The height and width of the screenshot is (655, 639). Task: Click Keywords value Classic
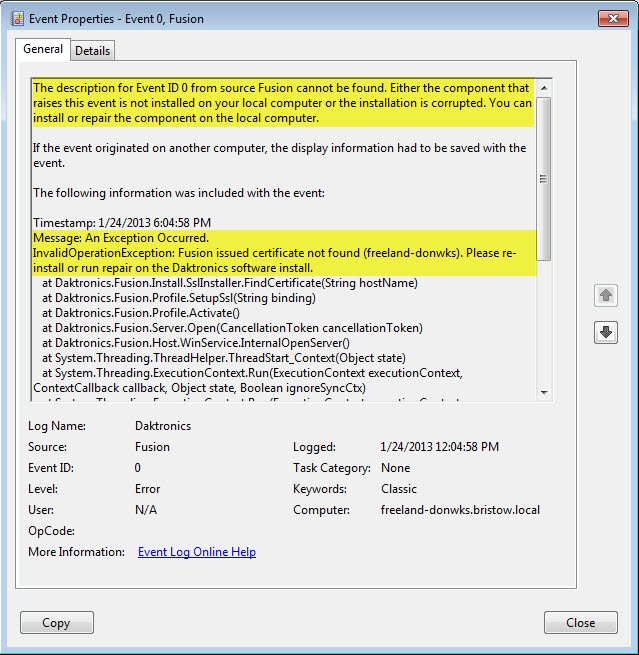click(399, 489)
